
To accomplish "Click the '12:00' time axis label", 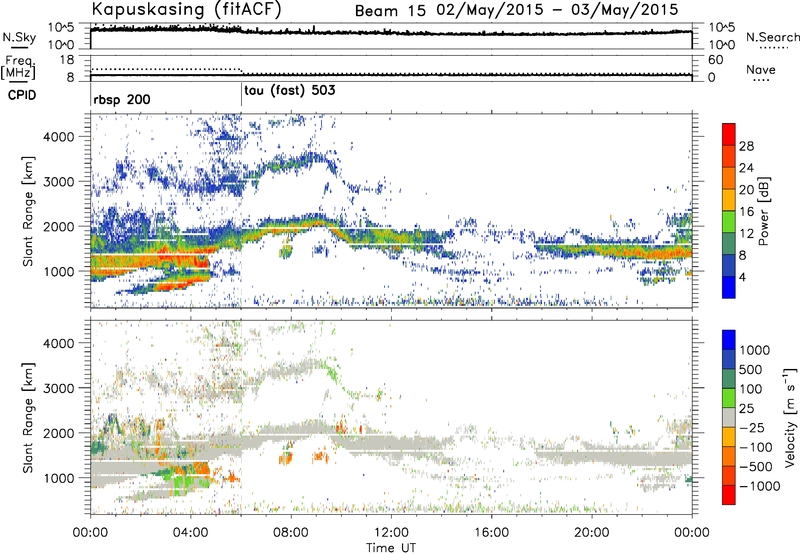I will point(391,533).
